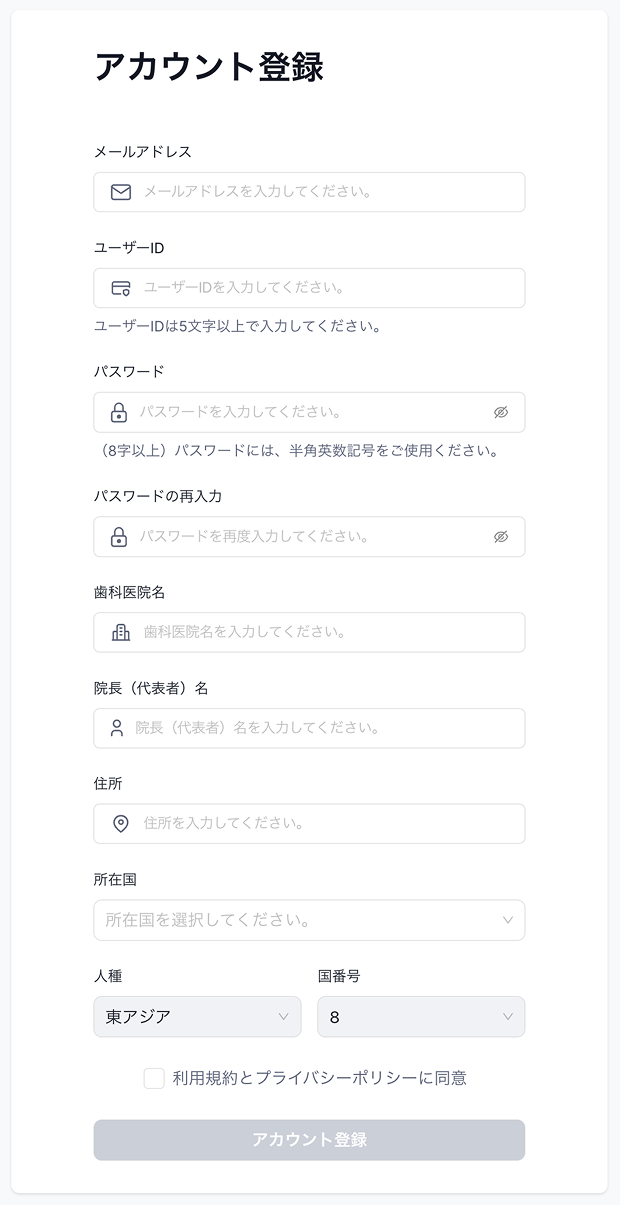Click the building icon in 歯科医院名 field
The height and width of the screenshot is (1206, 620).
[121, 632]
